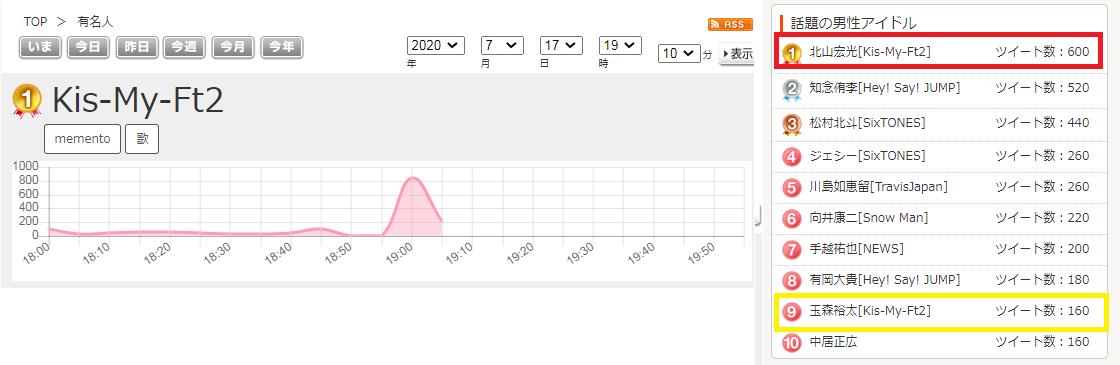The height and width of the screenshot is (365, 1120).
Task: Go to TOP in the breadcrumb
Action: coord(36,21)
